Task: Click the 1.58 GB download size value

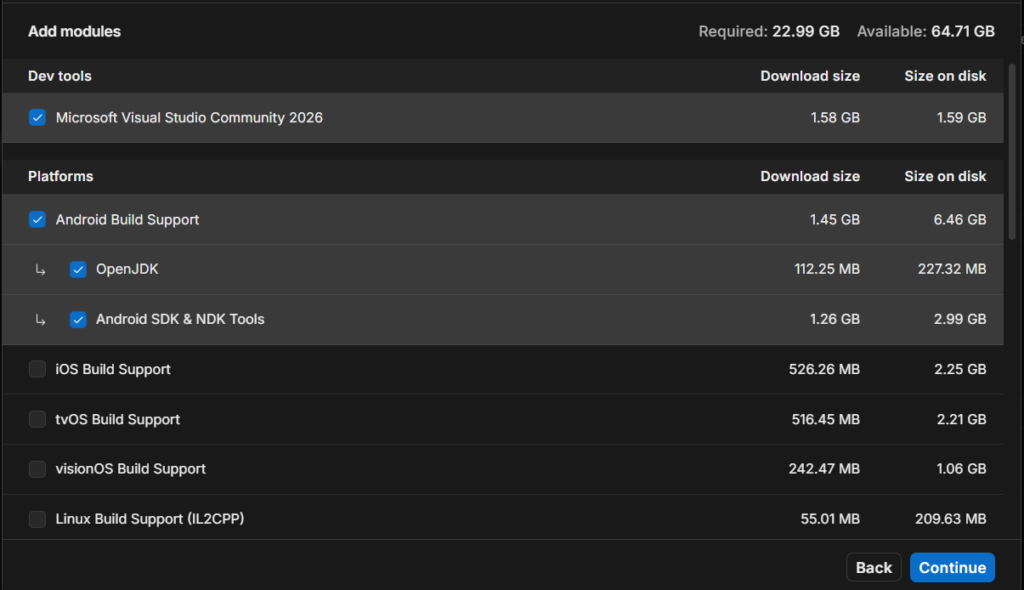Action: click(835, 118)
